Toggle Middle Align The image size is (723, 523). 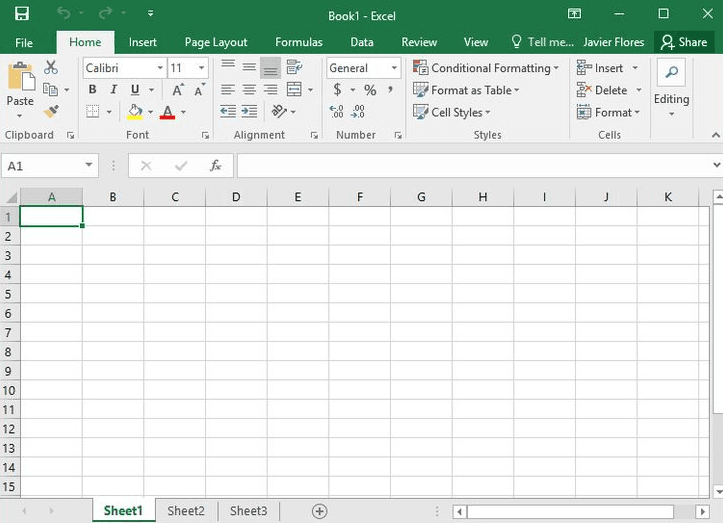[249, 67]
